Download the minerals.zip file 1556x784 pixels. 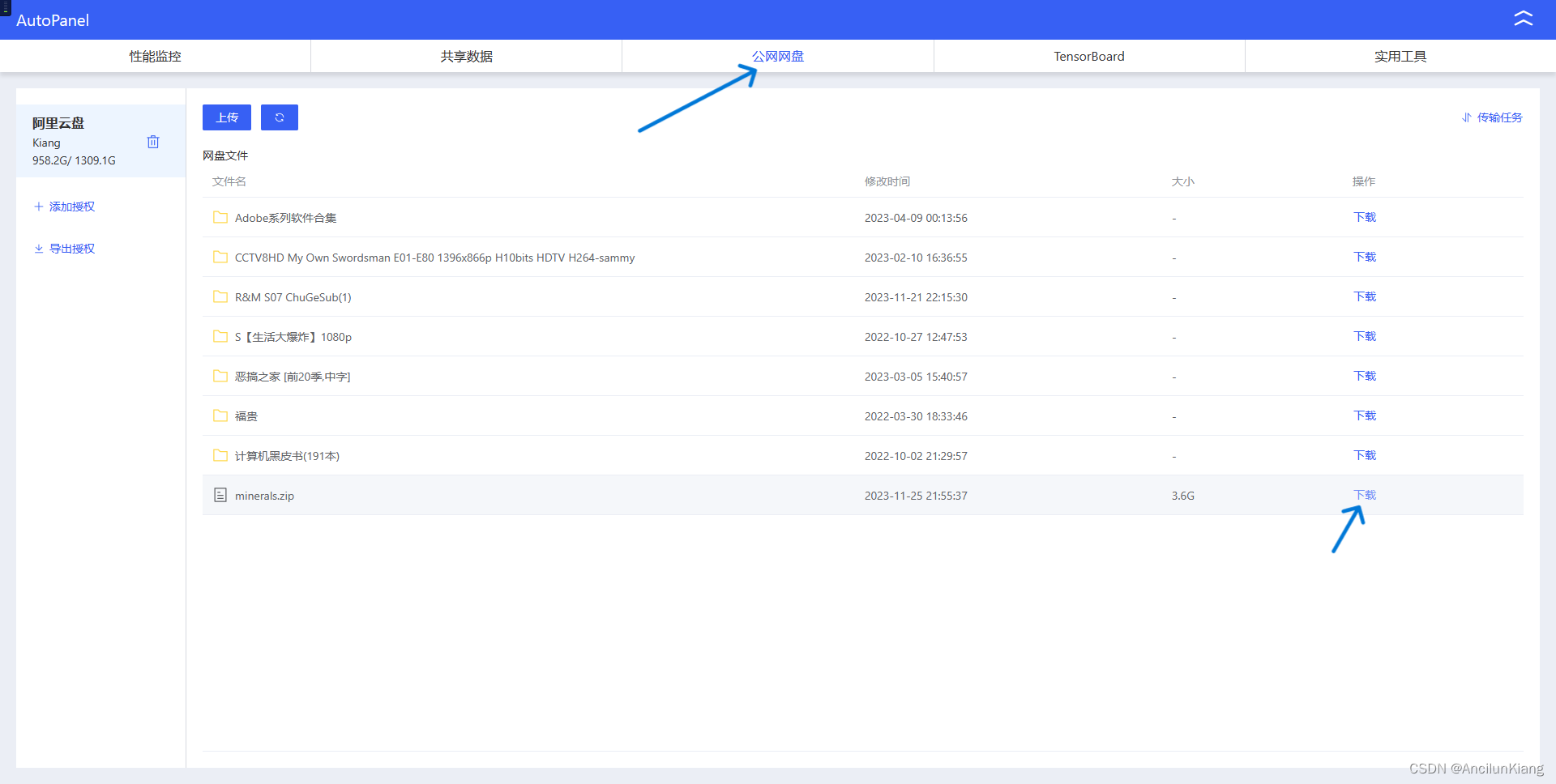click(1365, 495)
